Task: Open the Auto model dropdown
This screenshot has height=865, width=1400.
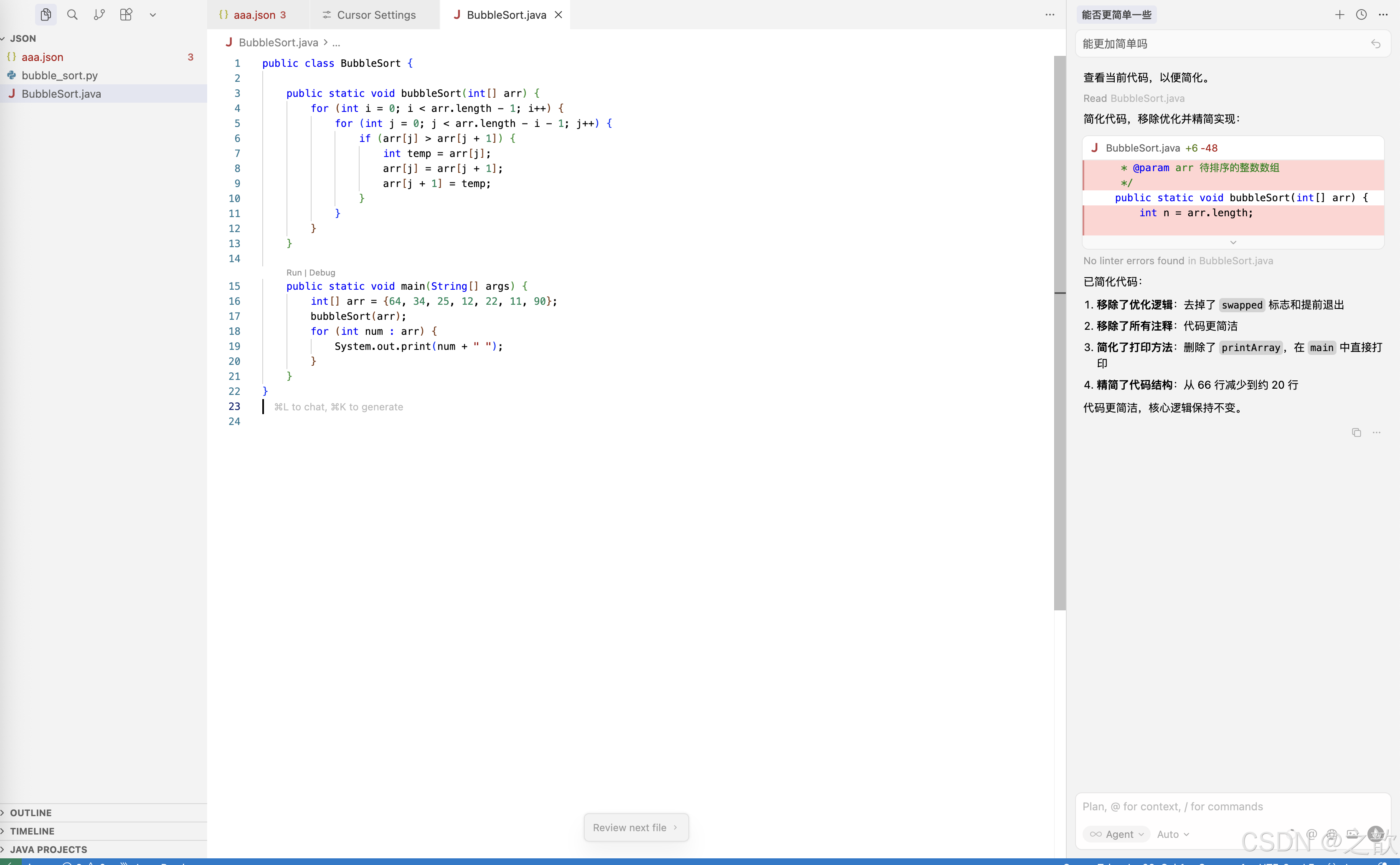Action: click(x=1173, y=834)
